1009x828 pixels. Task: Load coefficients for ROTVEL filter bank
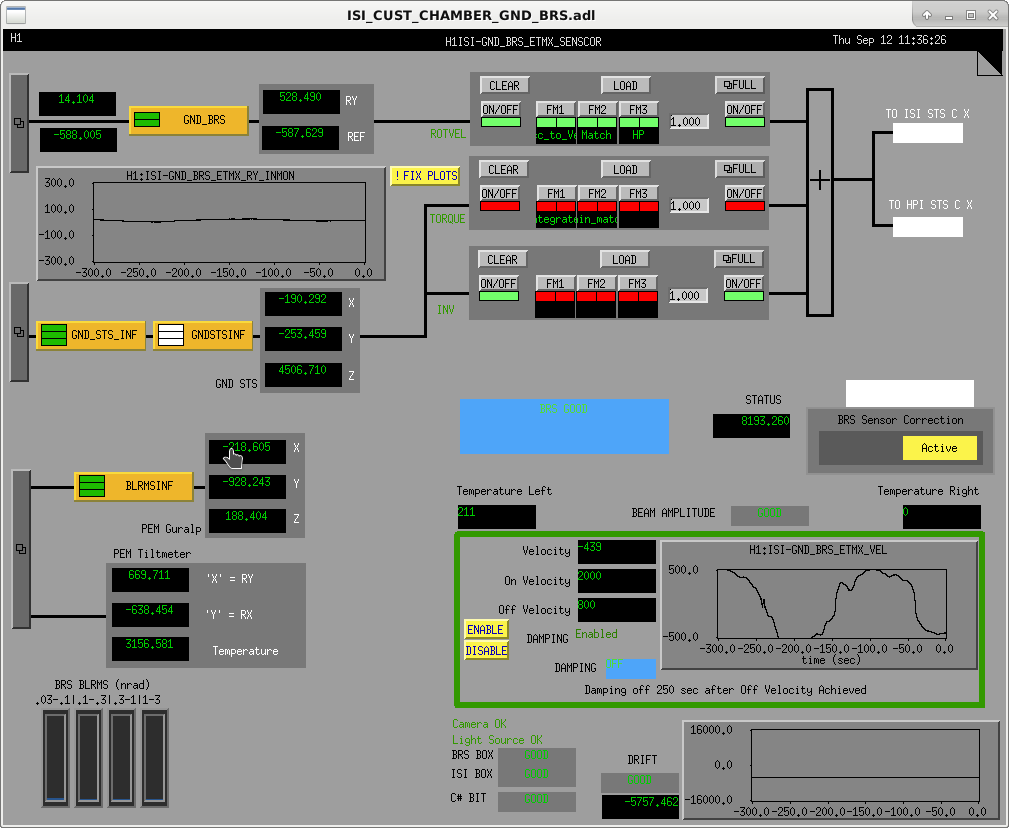[x=625, y=86]
